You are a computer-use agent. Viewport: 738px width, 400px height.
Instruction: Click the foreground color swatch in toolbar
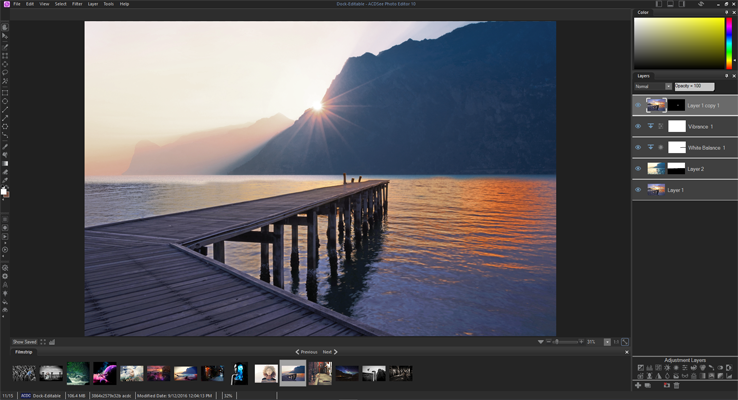tap(4, 191)
